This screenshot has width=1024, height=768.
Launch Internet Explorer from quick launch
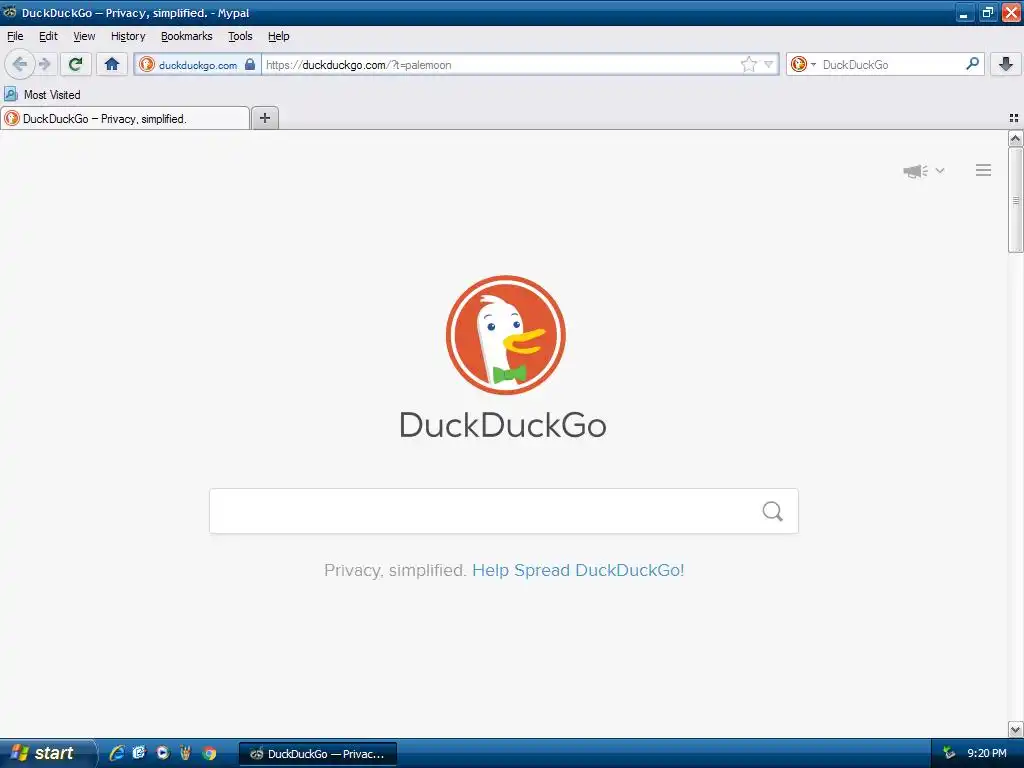point(116,753)
